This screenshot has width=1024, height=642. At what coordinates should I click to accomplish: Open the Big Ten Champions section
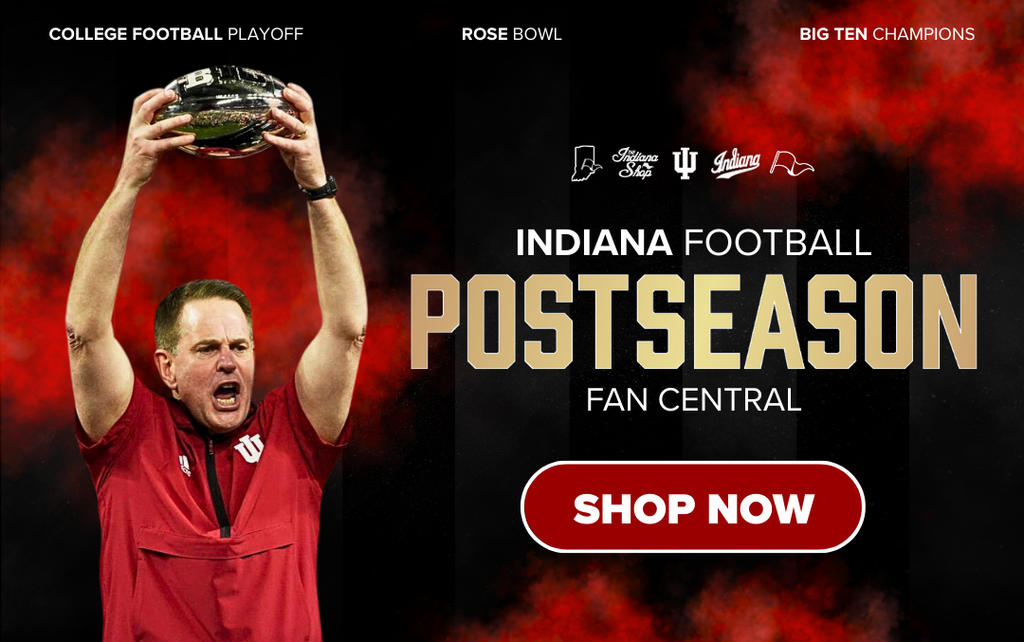click(x=887, y=34)
